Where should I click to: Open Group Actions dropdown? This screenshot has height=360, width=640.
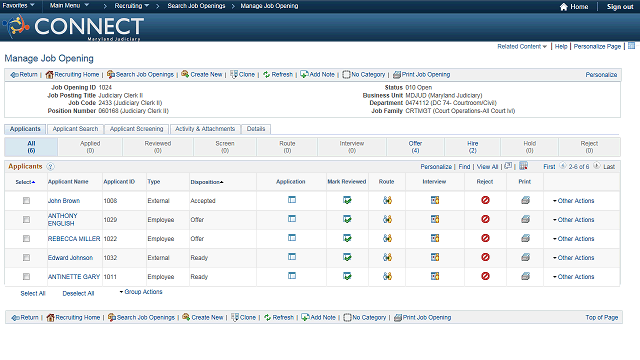point(141,292)
